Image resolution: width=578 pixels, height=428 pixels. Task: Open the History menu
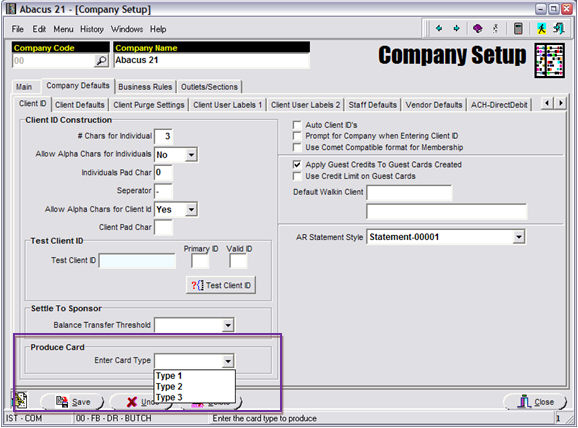tap(92, 29)
